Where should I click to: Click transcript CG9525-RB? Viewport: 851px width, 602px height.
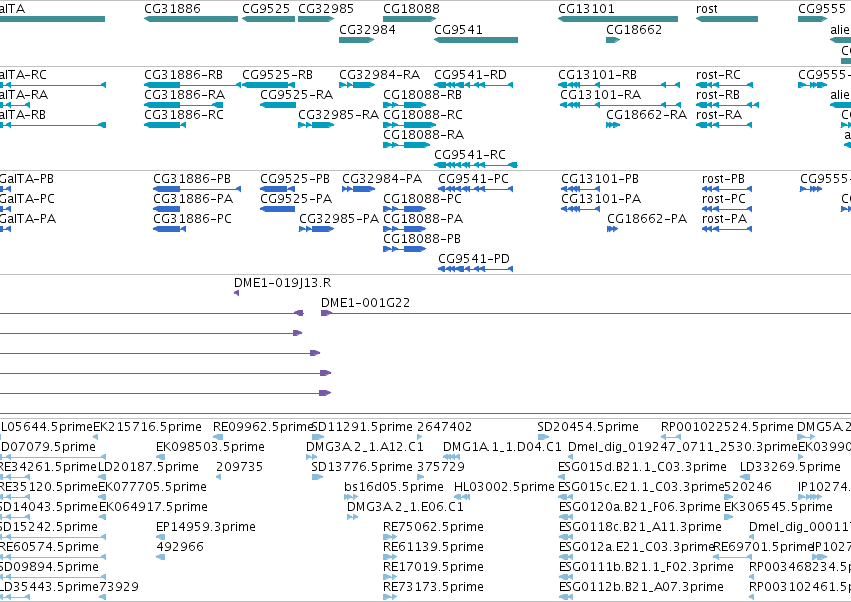[x=269, y=85]
